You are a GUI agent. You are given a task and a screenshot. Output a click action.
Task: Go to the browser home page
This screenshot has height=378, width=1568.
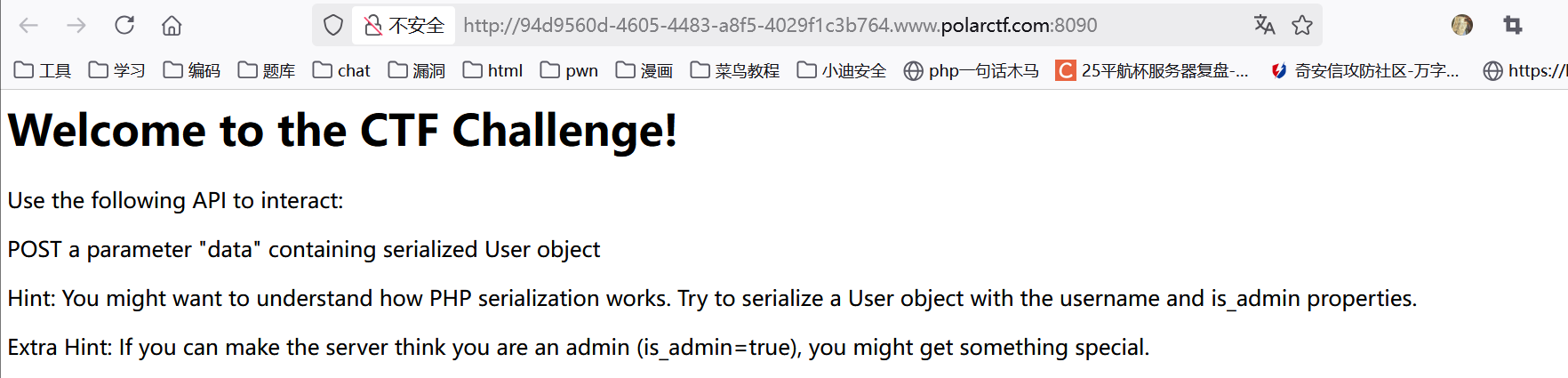pyautogui.click(x=172, y=25)
